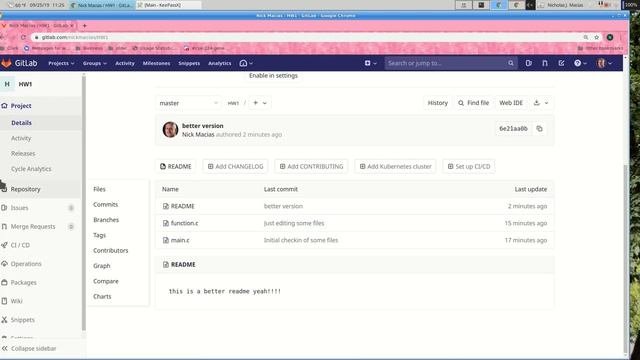Select Activity under Project in sidebar

[x=41, y=138]
